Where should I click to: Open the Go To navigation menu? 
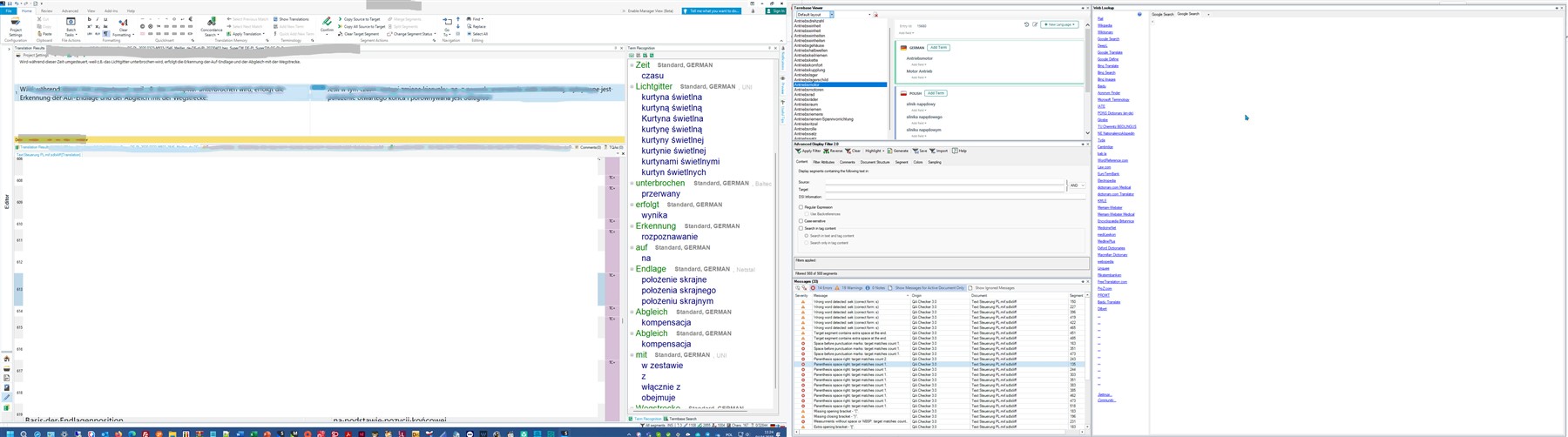(447, 27)
